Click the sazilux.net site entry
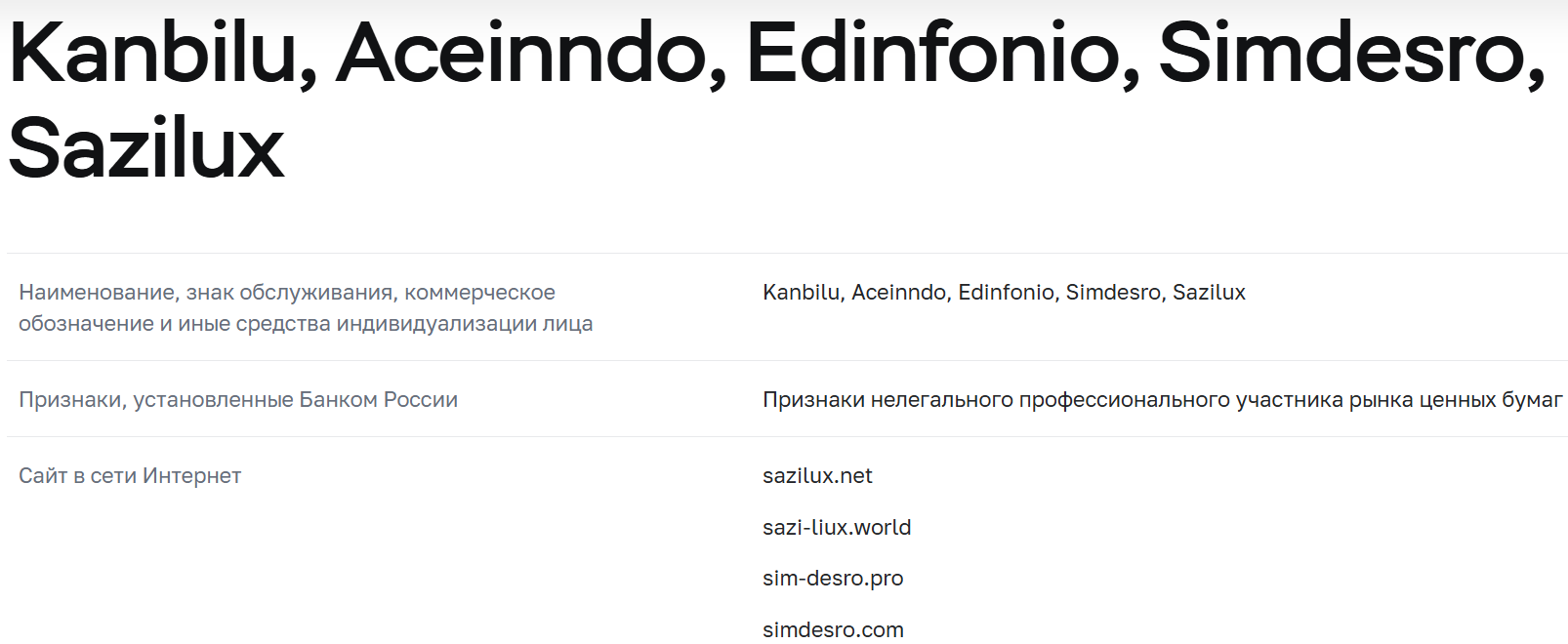Image resolution: width=1568 pixels, height=644 pixels. click(x=817, y=476)
